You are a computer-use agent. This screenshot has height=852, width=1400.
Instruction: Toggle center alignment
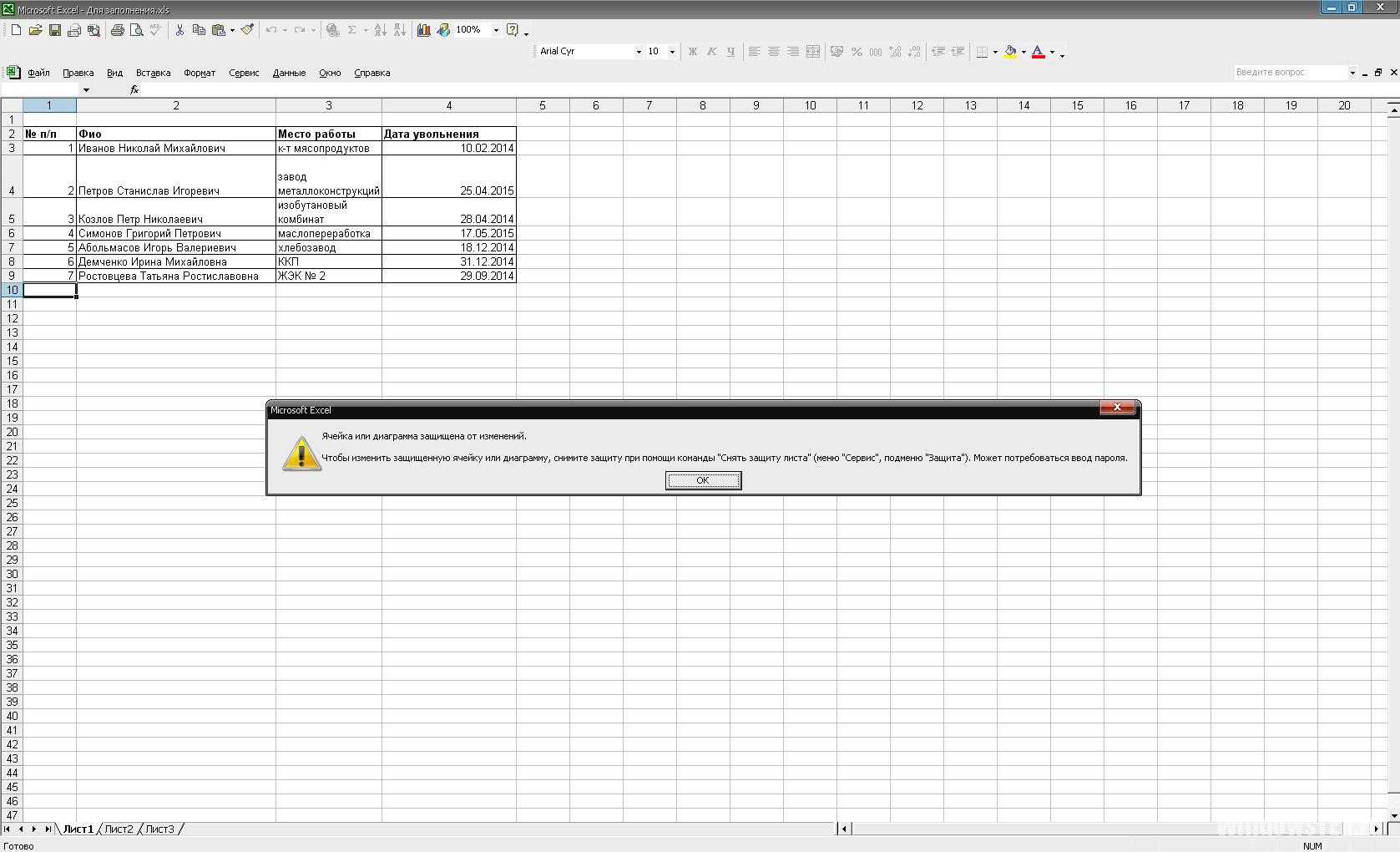point(773,52)
